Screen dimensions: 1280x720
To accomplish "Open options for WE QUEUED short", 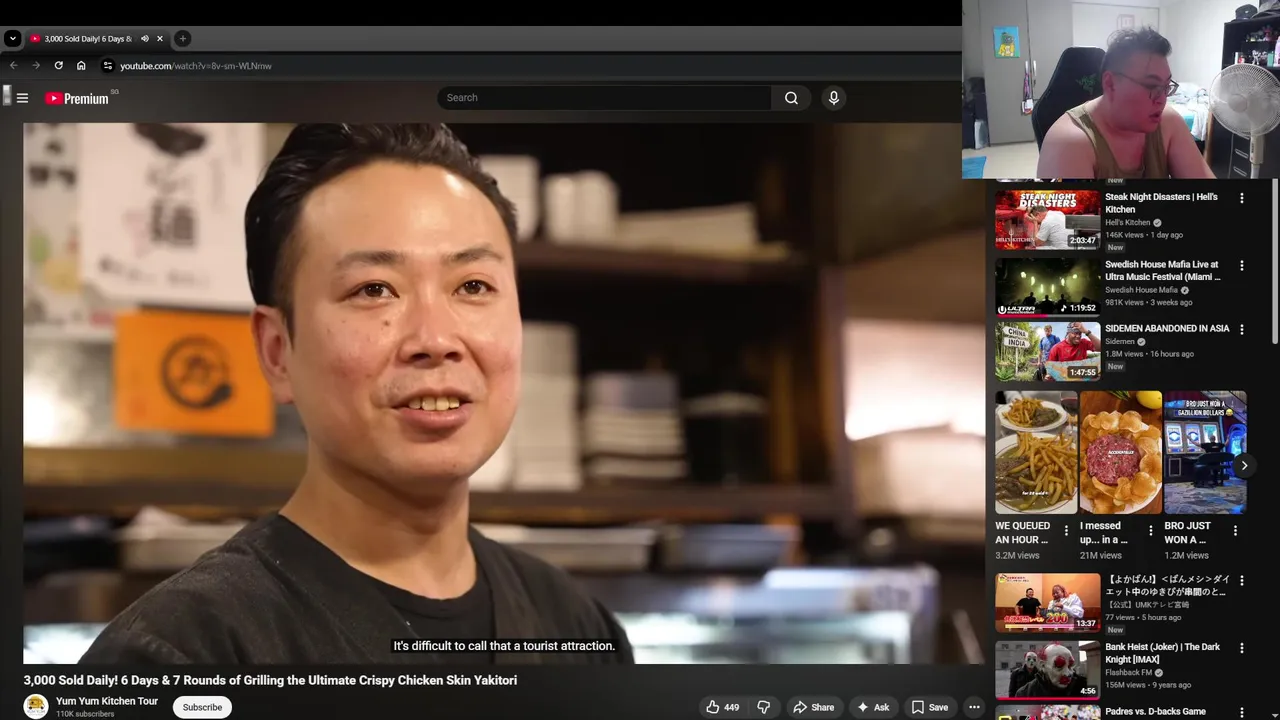I will (1066, 531).
